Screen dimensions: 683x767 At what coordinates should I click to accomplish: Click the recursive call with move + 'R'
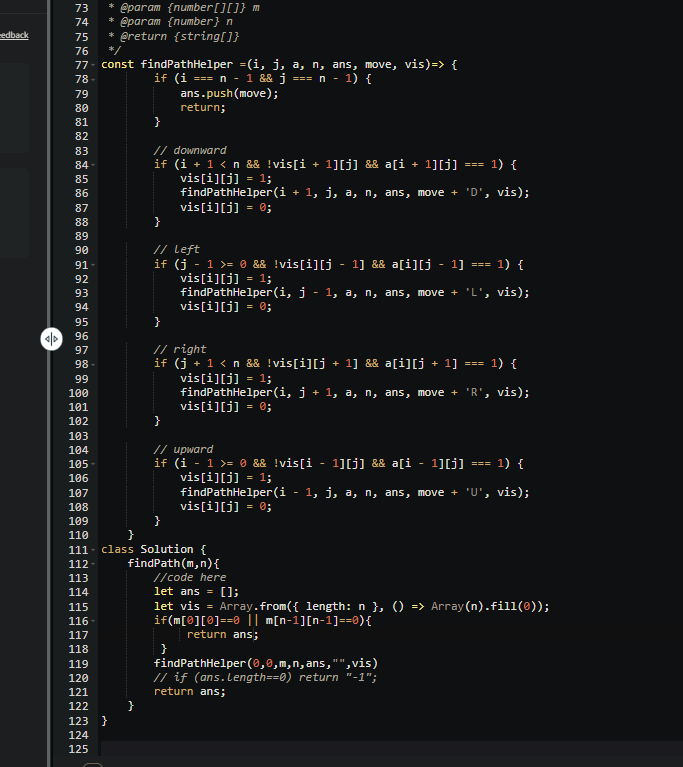(x=355, y=392)
